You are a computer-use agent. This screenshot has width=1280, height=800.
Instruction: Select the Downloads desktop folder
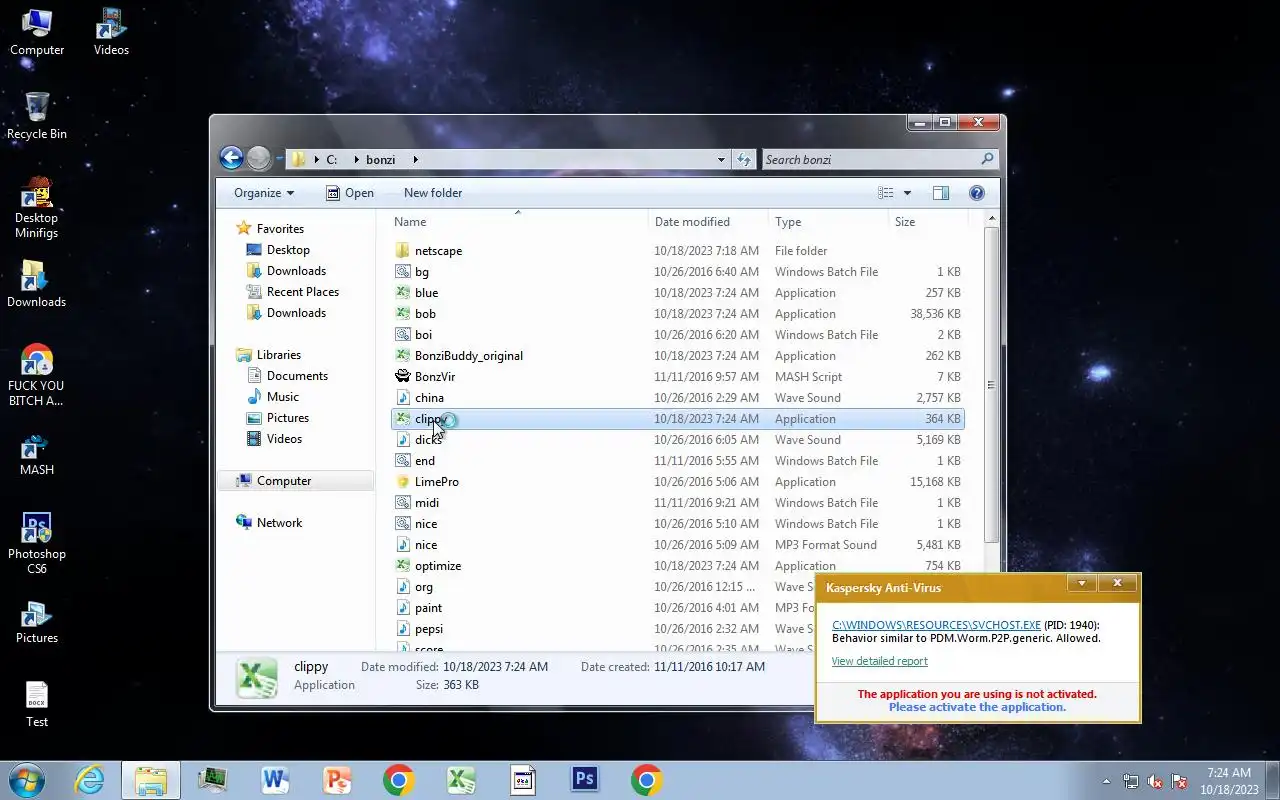pyautogui.click(x=37, y=284)
